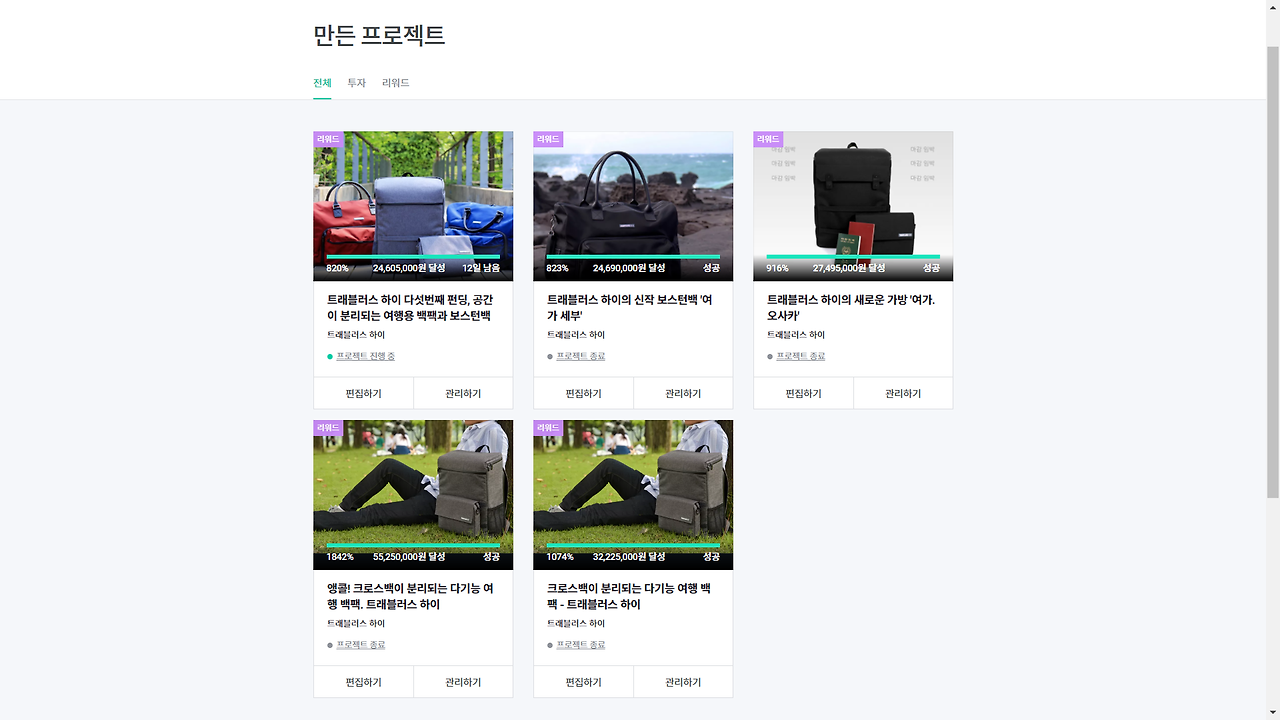Switch to the 투자 tab

tap(356, 83)
